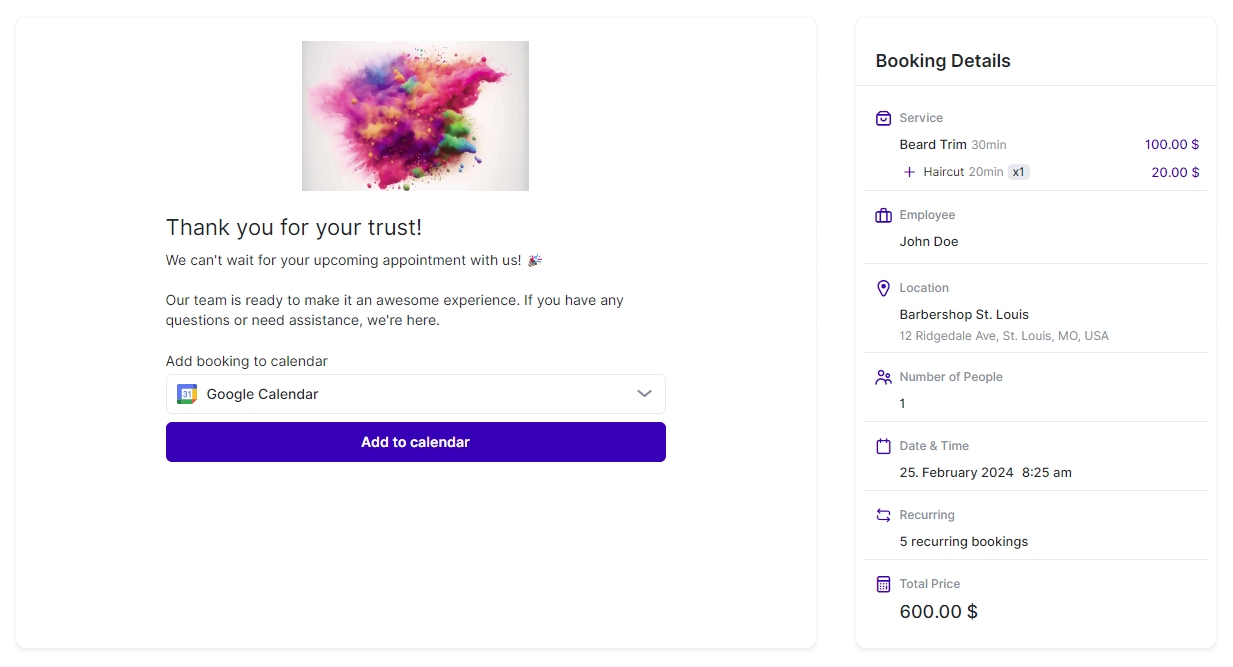Screen dimensions: 1233x667
Task: Click the Booking Details heading
Action: coord(943,61)
